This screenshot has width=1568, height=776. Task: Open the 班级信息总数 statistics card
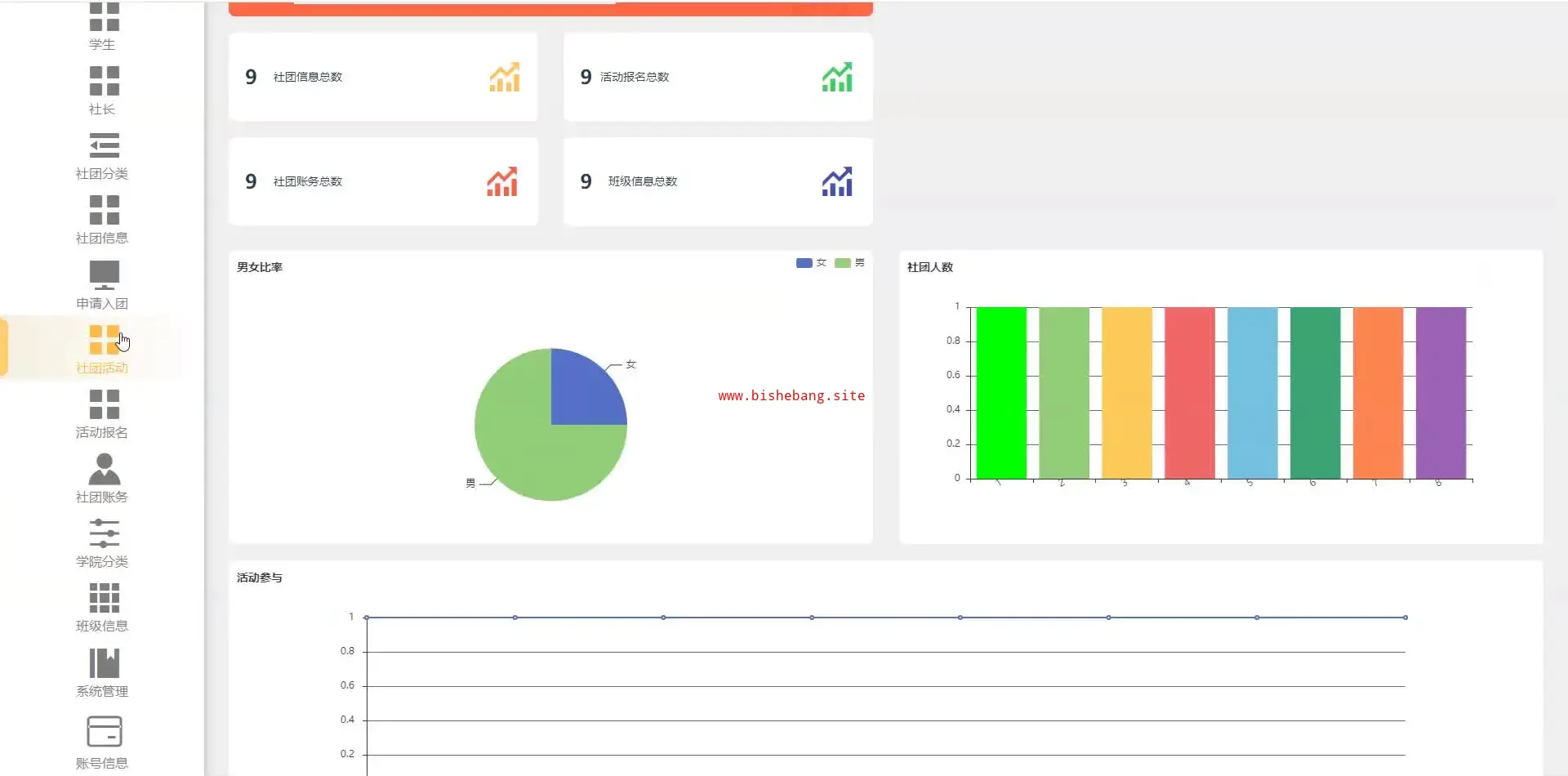pos(717,181)
